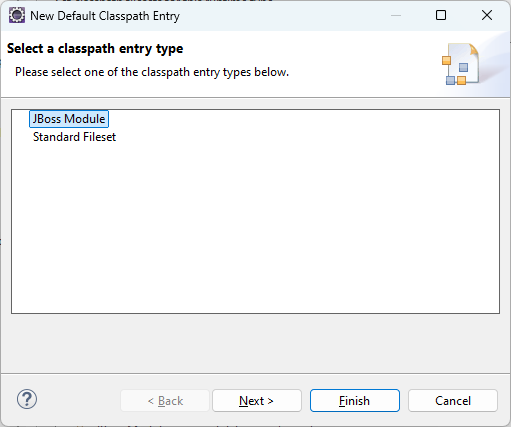Select the Standard Fileset entry type
The height and width of the screenshot is (427, 511).
point(74,137)
